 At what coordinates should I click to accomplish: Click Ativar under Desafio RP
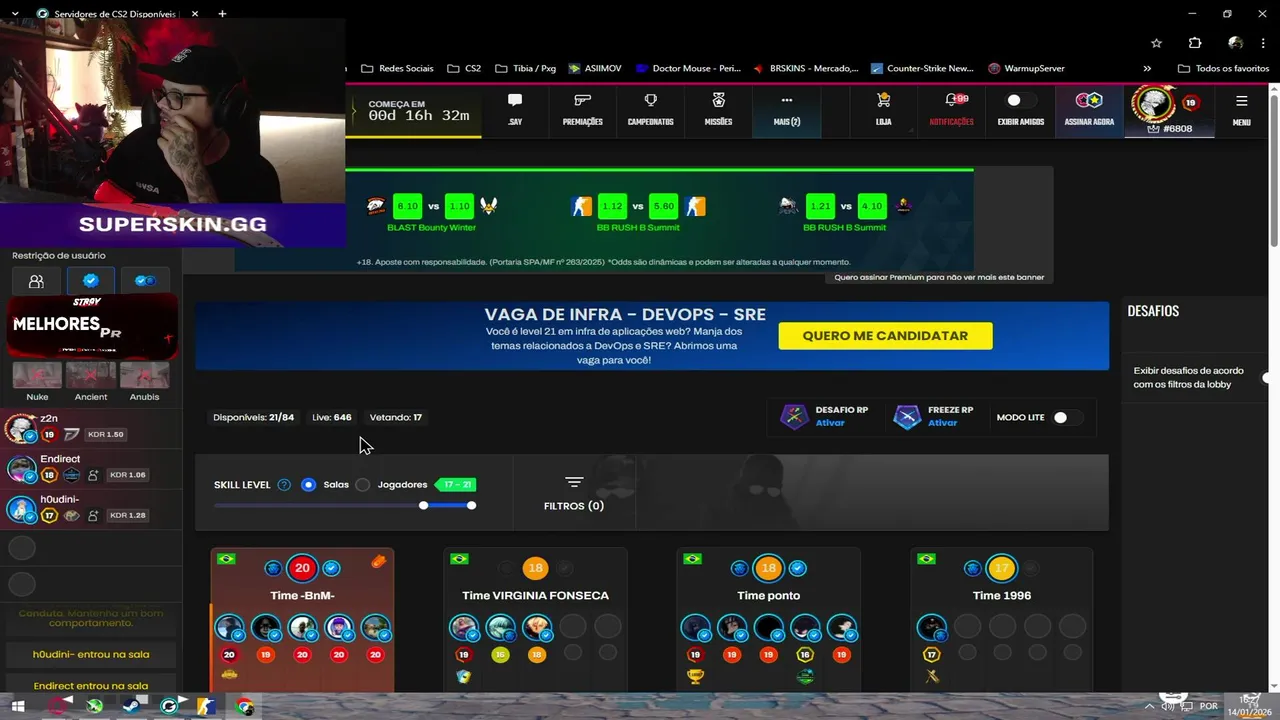coord(830,423)
